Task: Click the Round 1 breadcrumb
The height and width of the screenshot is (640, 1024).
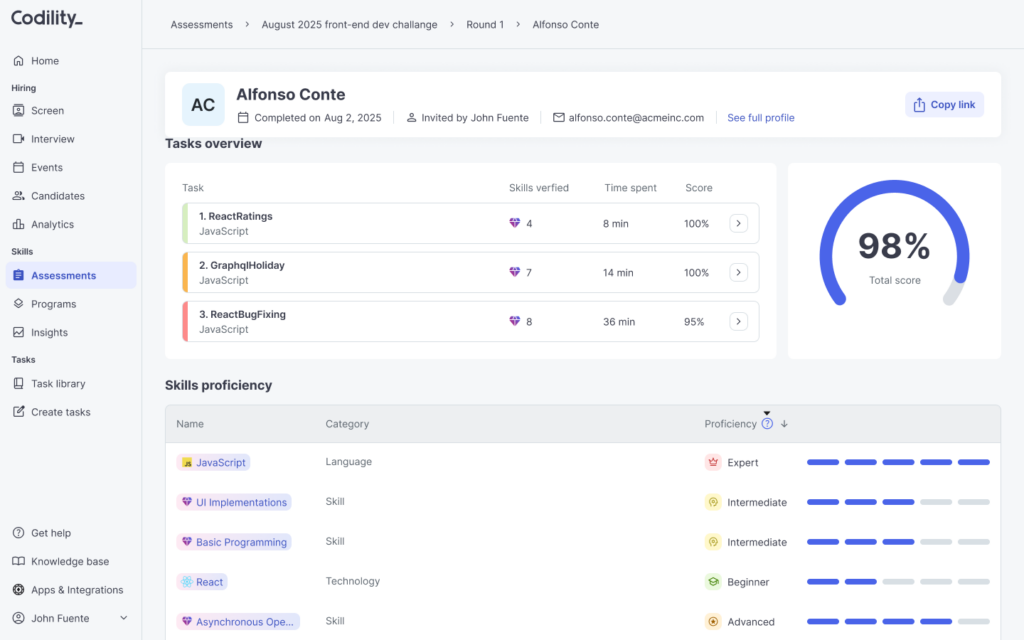Action: tap(485, 24)
